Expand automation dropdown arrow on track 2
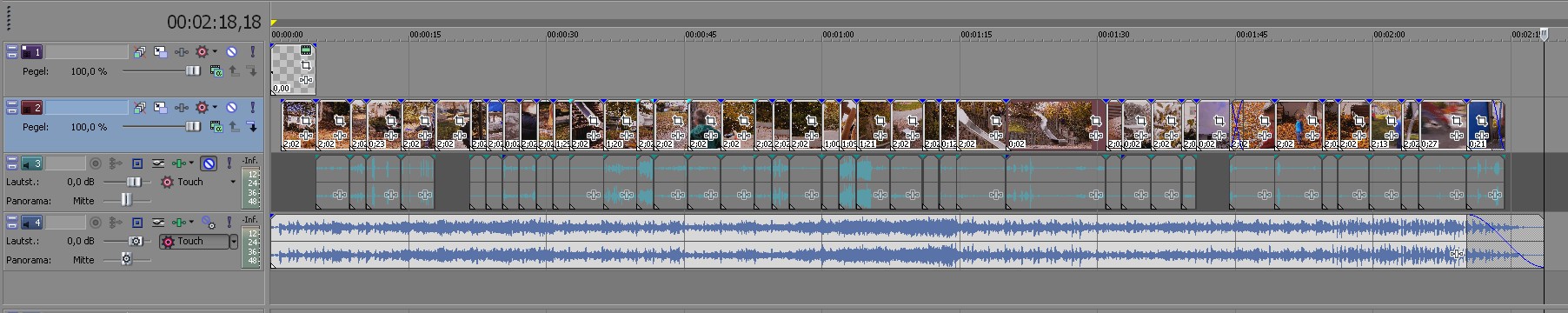Screen dimensions: 1568x313 (215, 107)
